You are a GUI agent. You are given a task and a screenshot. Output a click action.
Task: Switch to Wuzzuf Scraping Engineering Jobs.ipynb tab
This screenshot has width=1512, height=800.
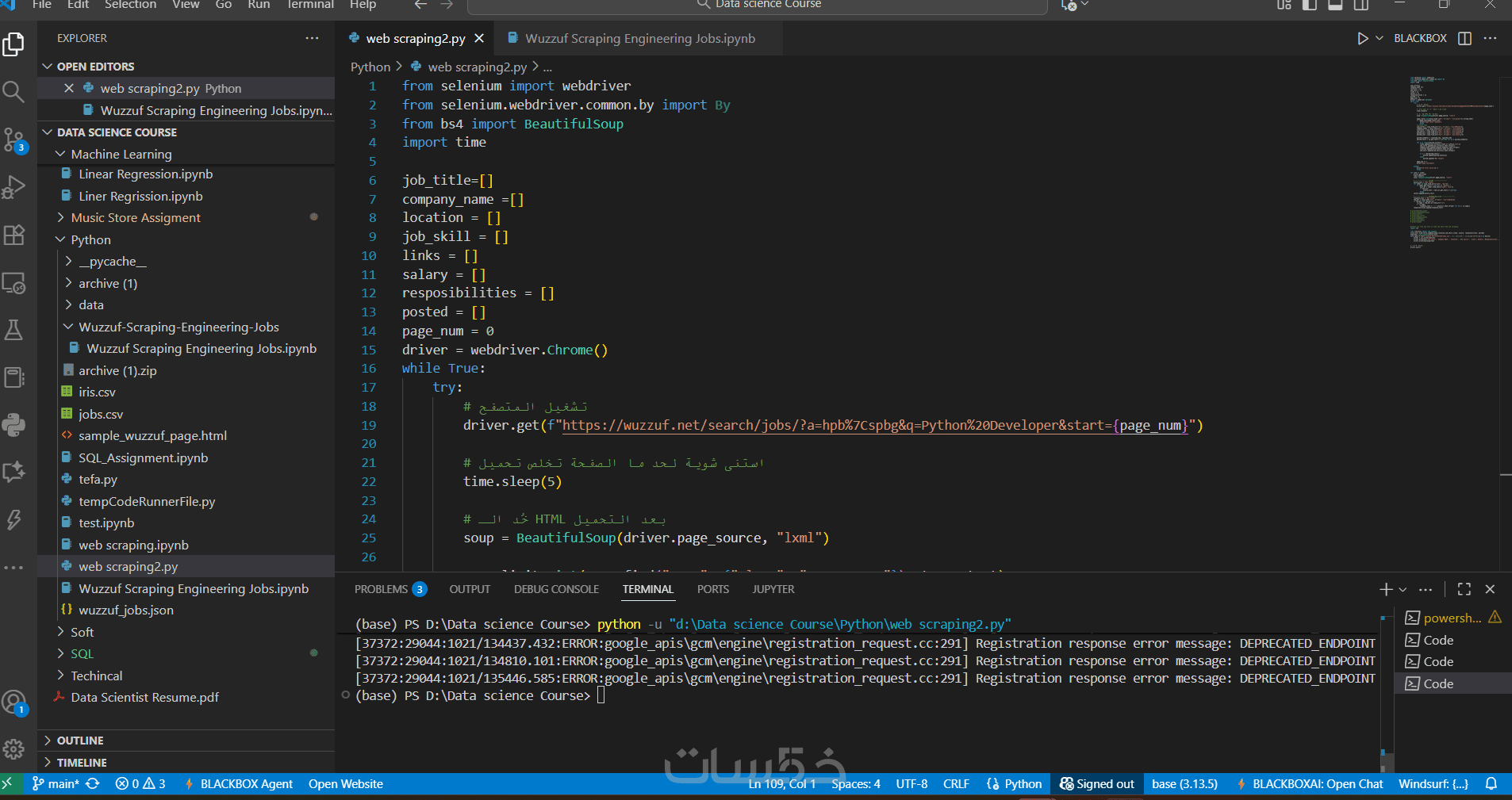tap(639, 38)
